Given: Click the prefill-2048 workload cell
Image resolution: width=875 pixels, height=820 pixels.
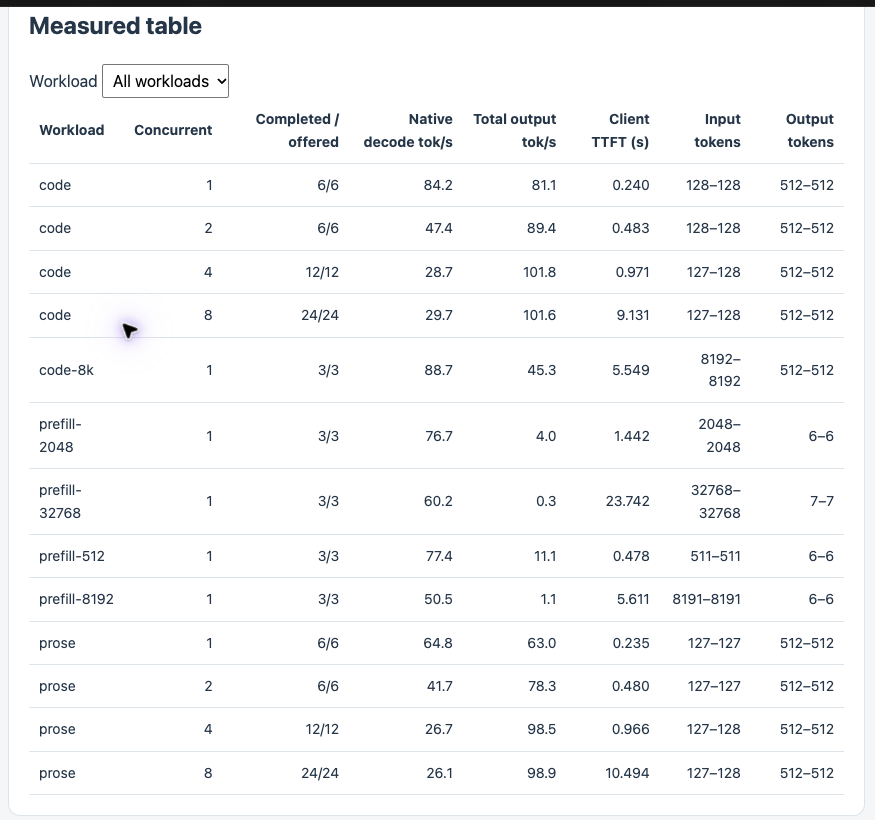Looking at the screenshot, I should 60,435.
